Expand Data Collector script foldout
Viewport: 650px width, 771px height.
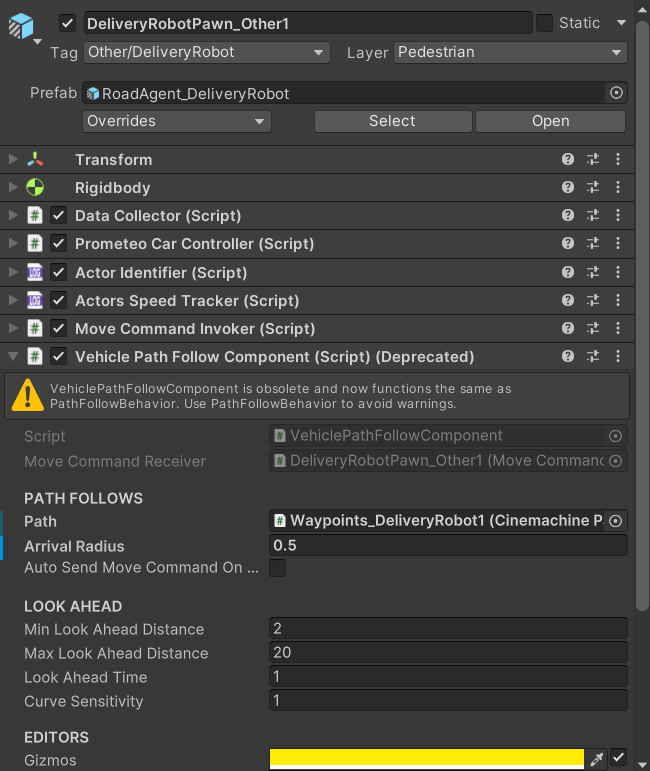click(x=13, y=215)
